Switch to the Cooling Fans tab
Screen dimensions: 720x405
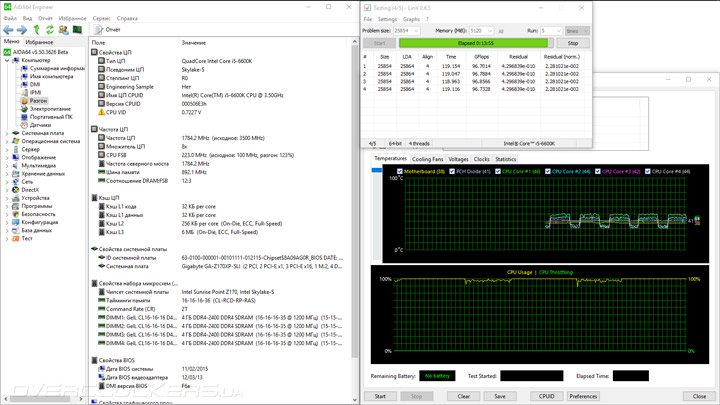click(428, 159)
